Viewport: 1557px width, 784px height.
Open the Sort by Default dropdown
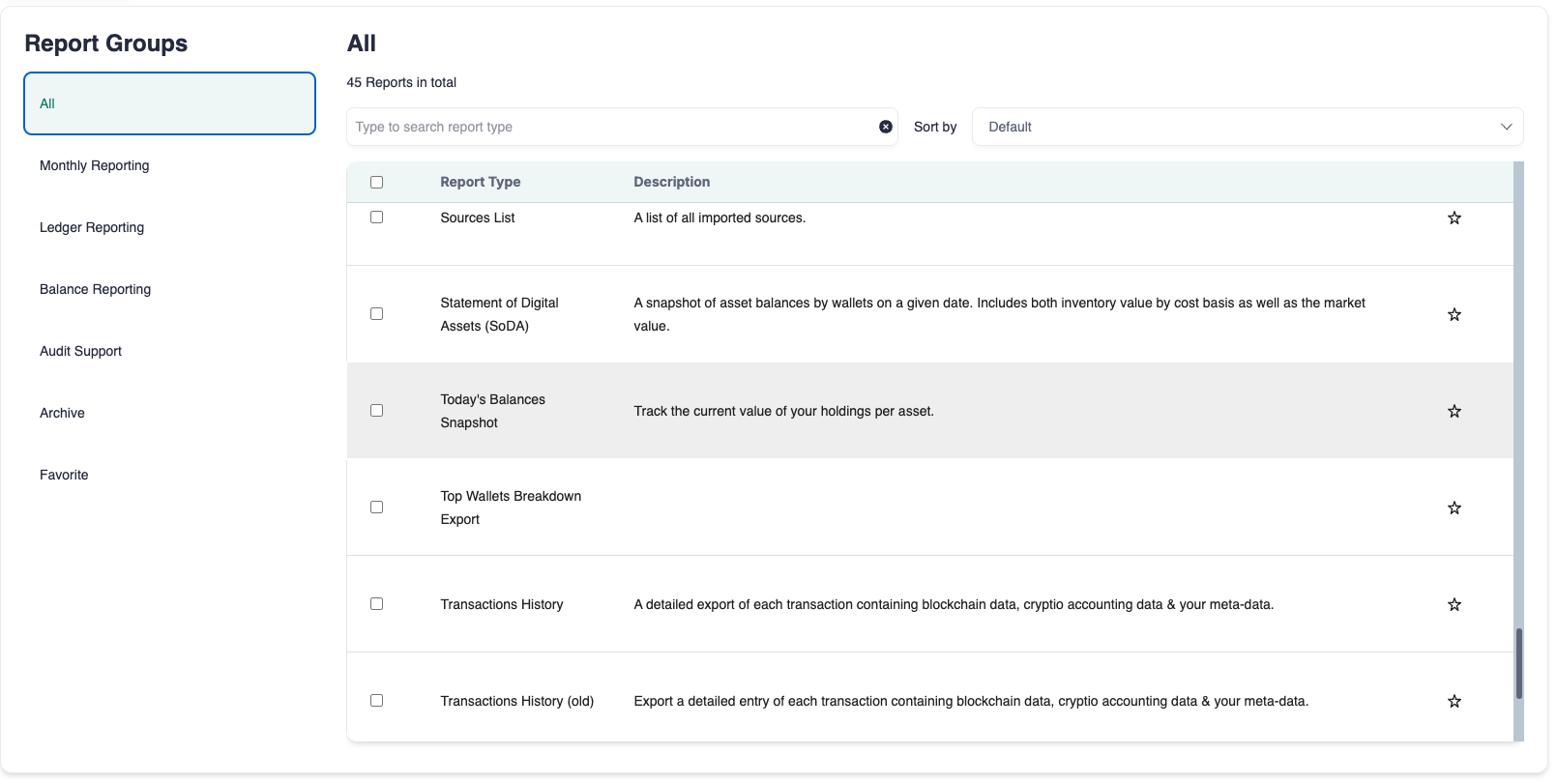pyautogui.click(x=1238, y=127)
